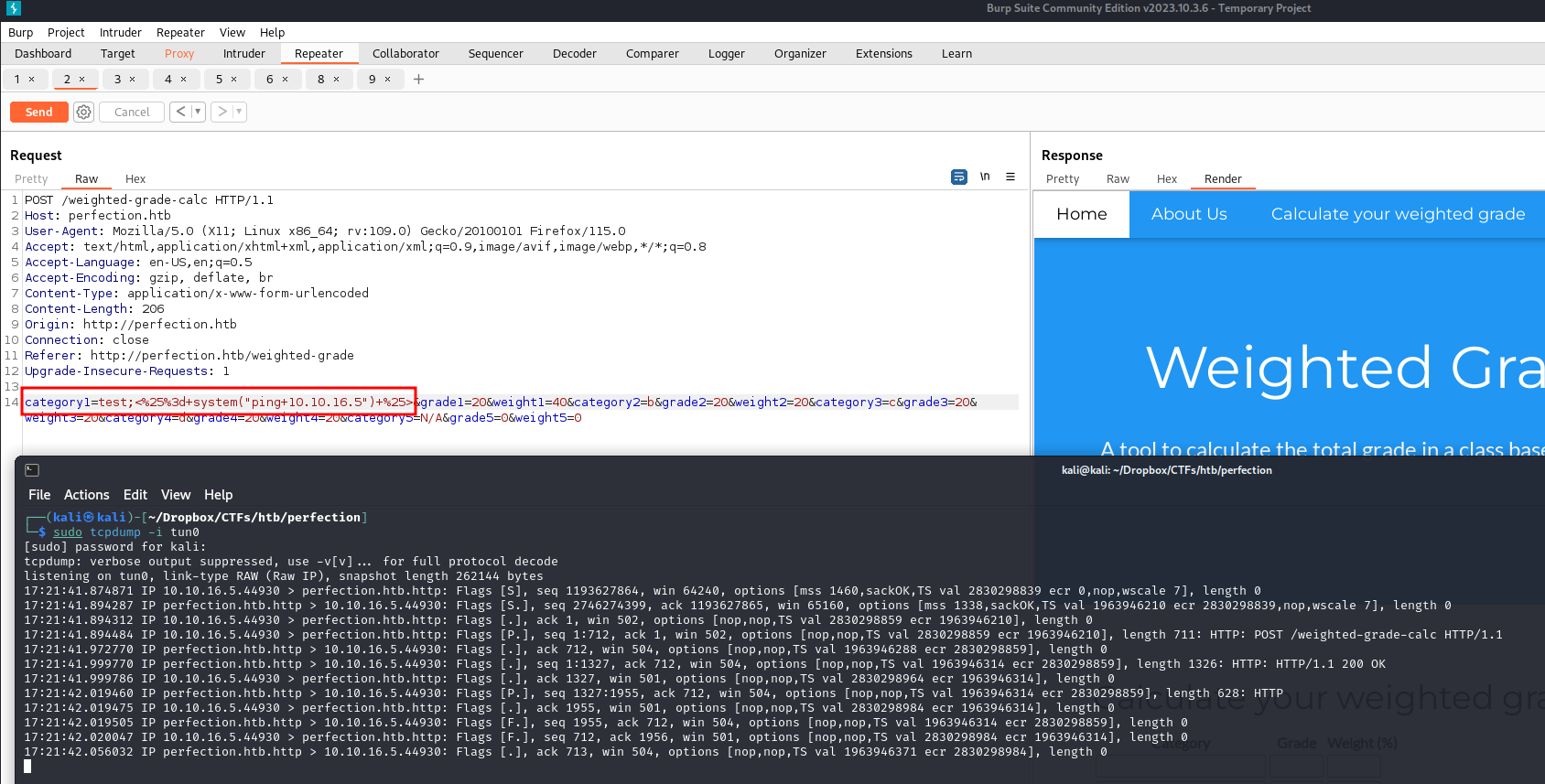Open the Burp menu
1545x784 pixels.
[x=20, y=32]
